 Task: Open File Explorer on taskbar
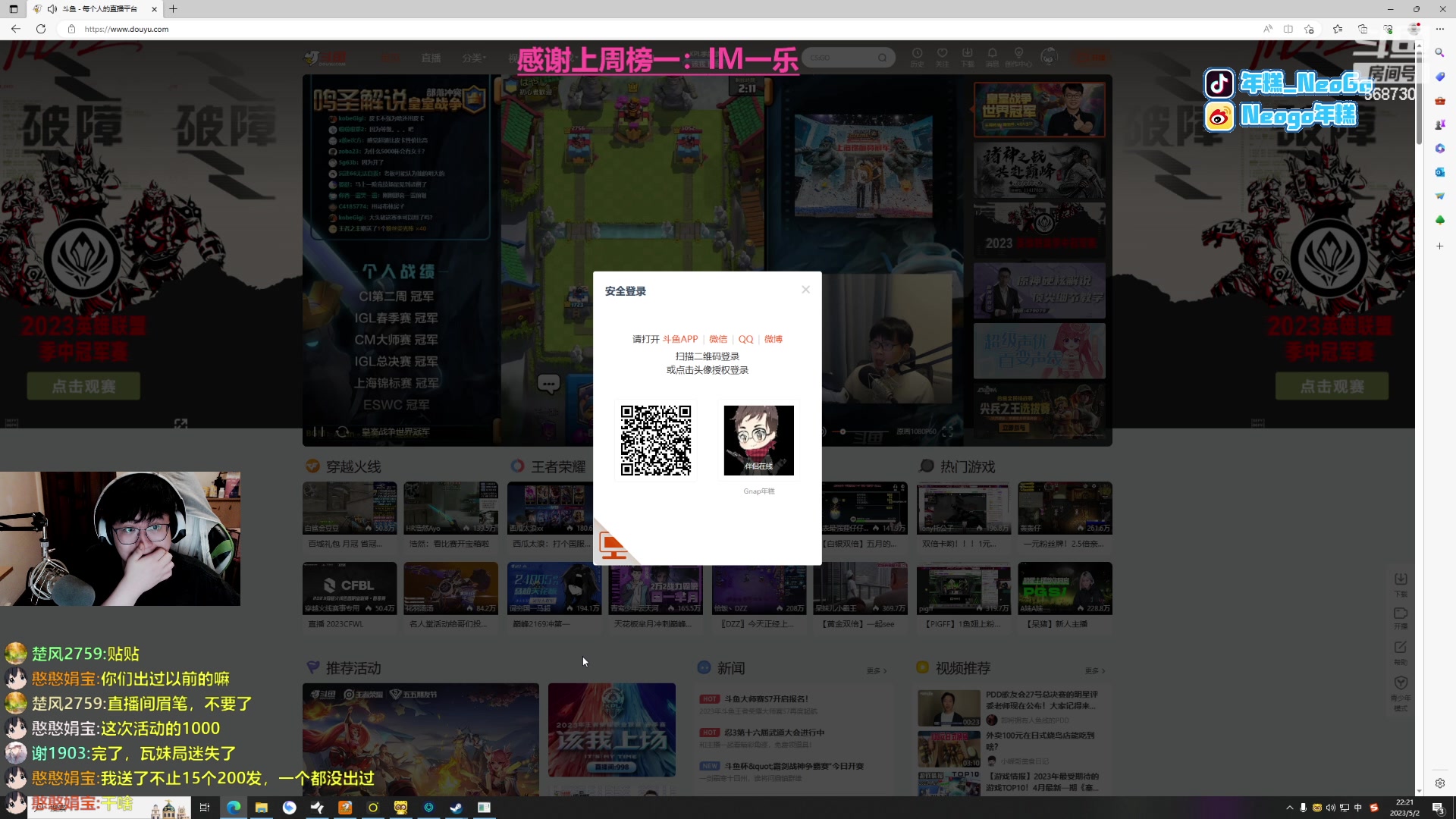pyautogui.click(x=261, y=808)
